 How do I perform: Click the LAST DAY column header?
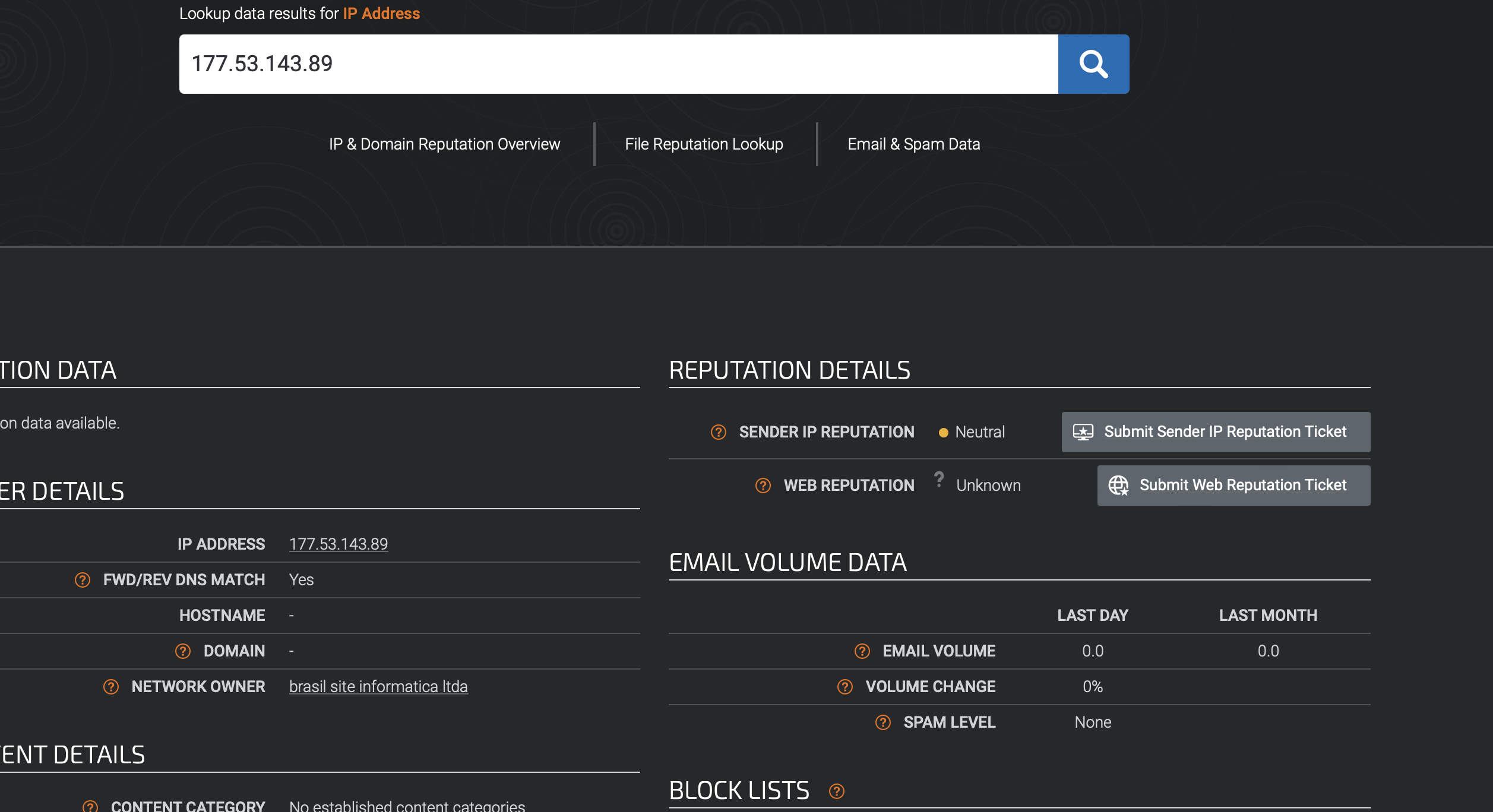(1093, 616)
